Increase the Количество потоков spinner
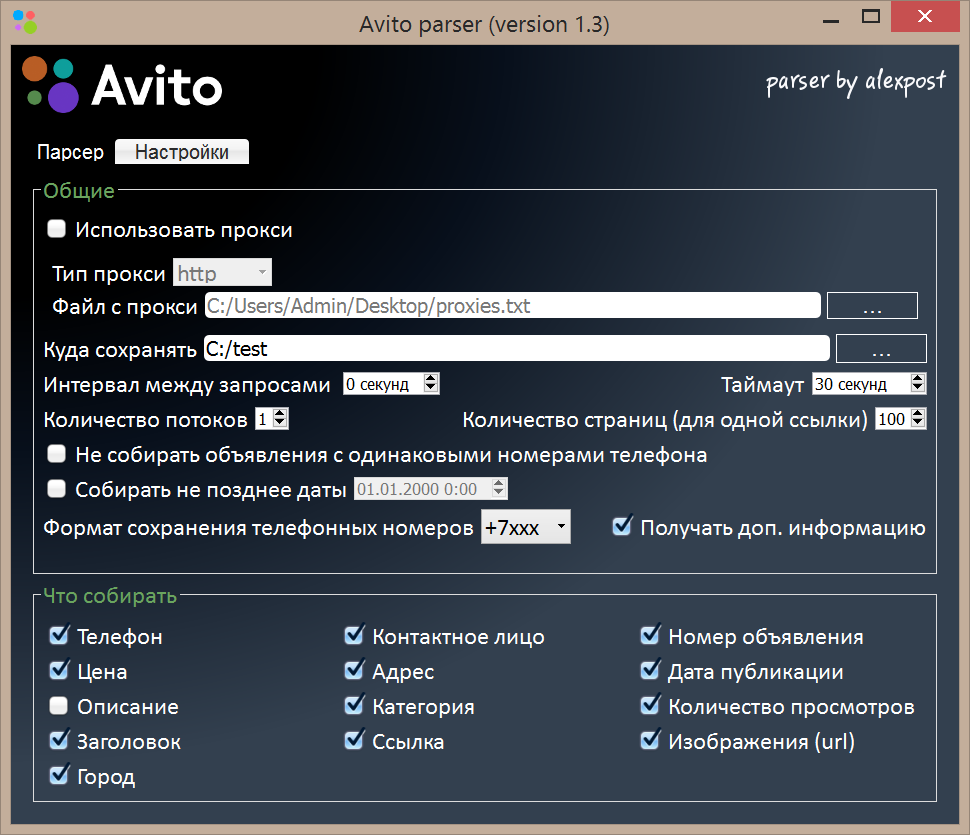 coord(280,414)
